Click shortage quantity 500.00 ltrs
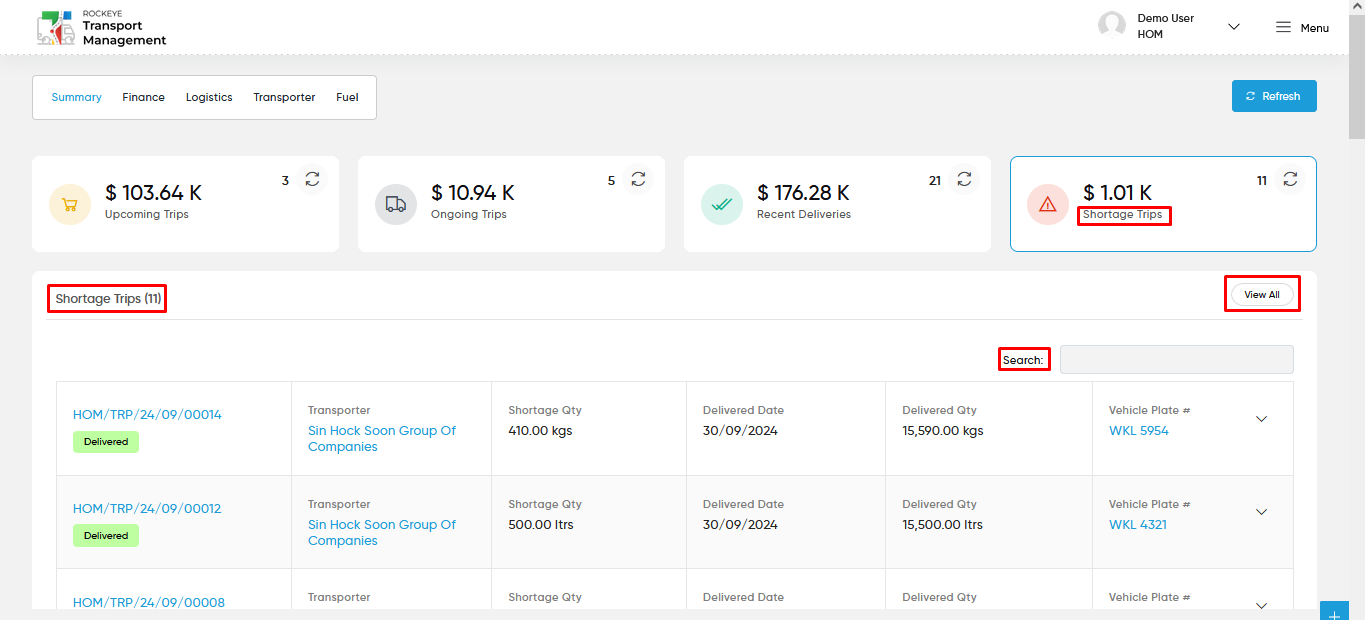 541,524
